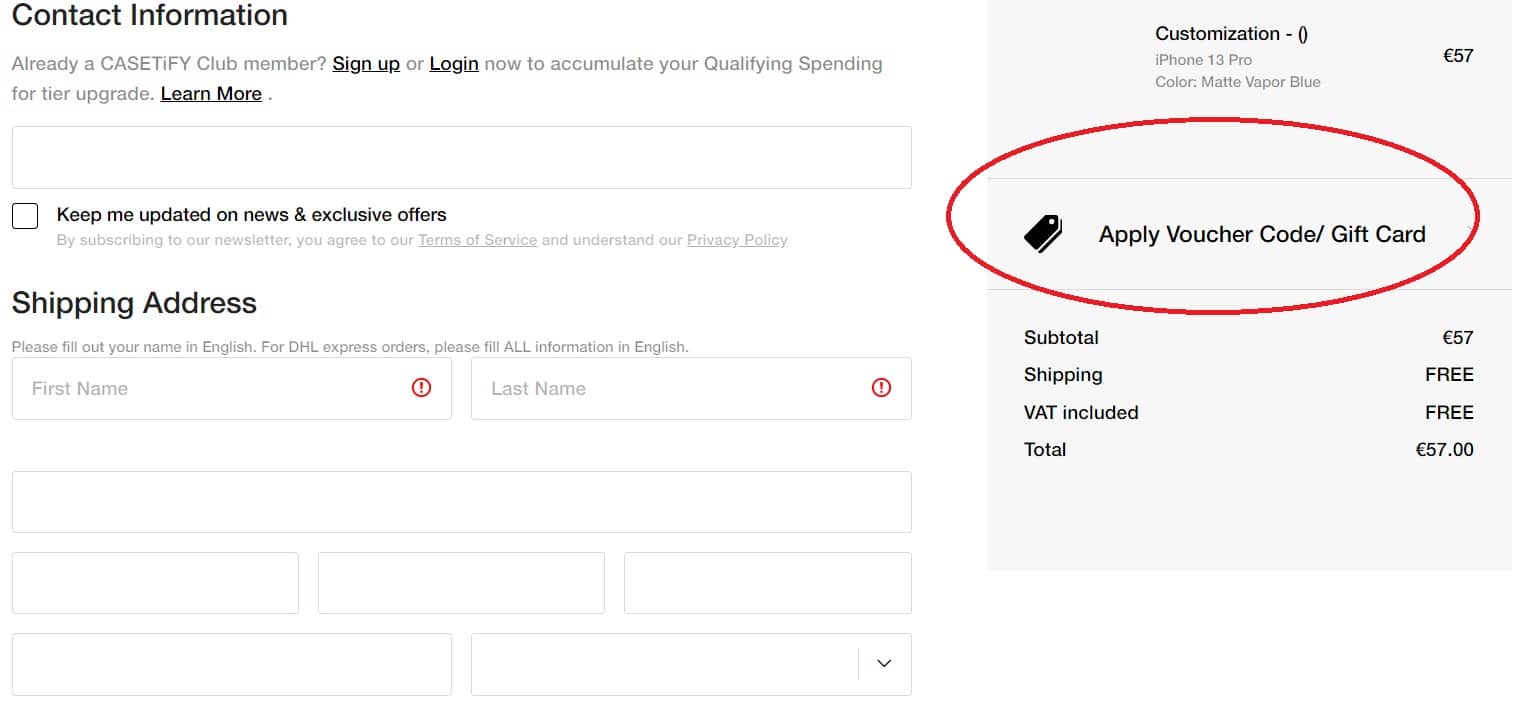Click the leftmost field in the three-field row
1524x706 pixels.
tap(155, 583)
